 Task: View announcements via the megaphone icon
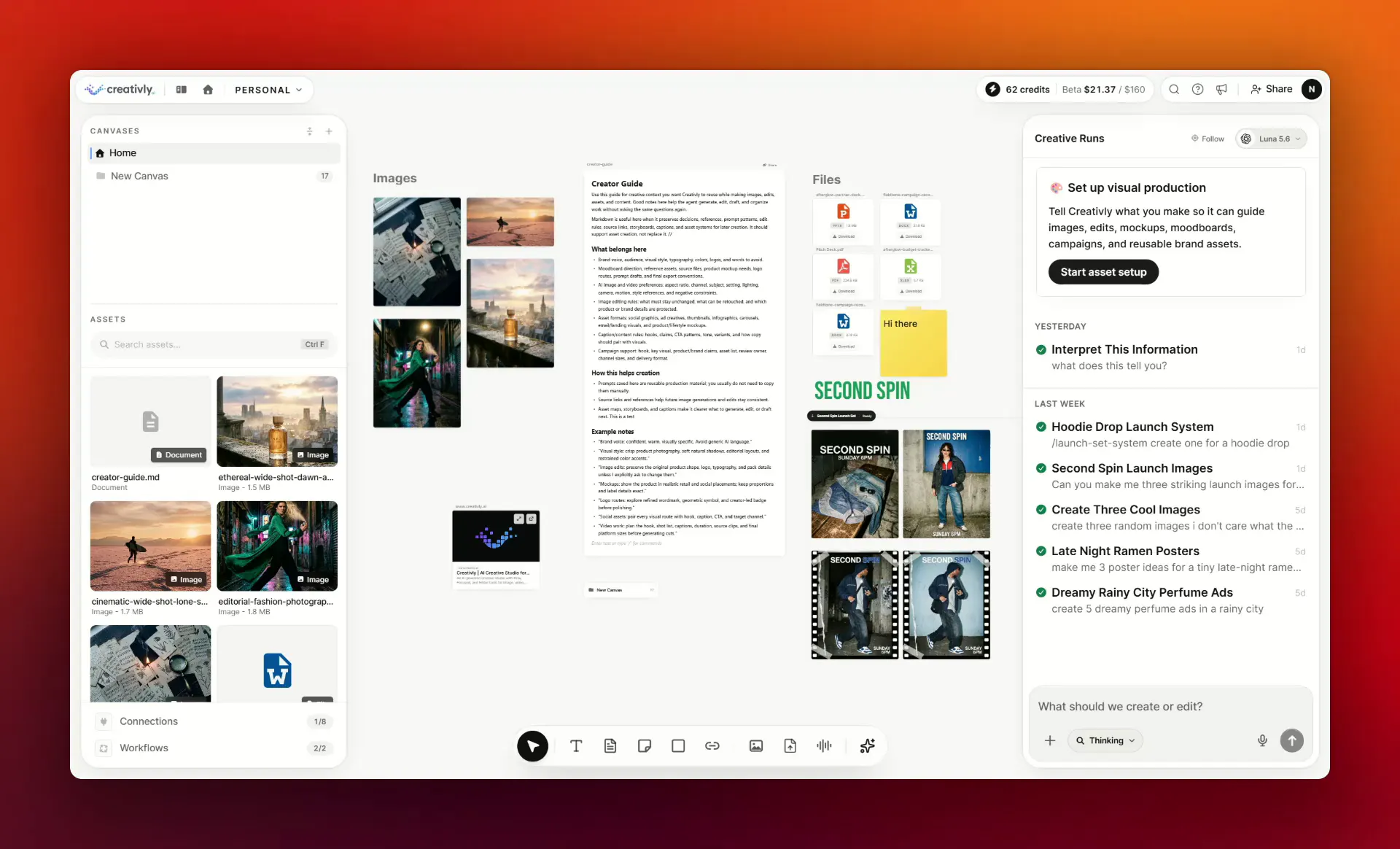coord(1221,89)
